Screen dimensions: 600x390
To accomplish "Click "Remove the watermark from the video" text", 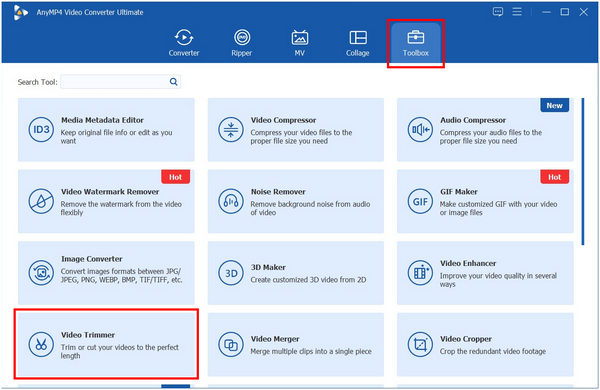I will tap(121, 208).
